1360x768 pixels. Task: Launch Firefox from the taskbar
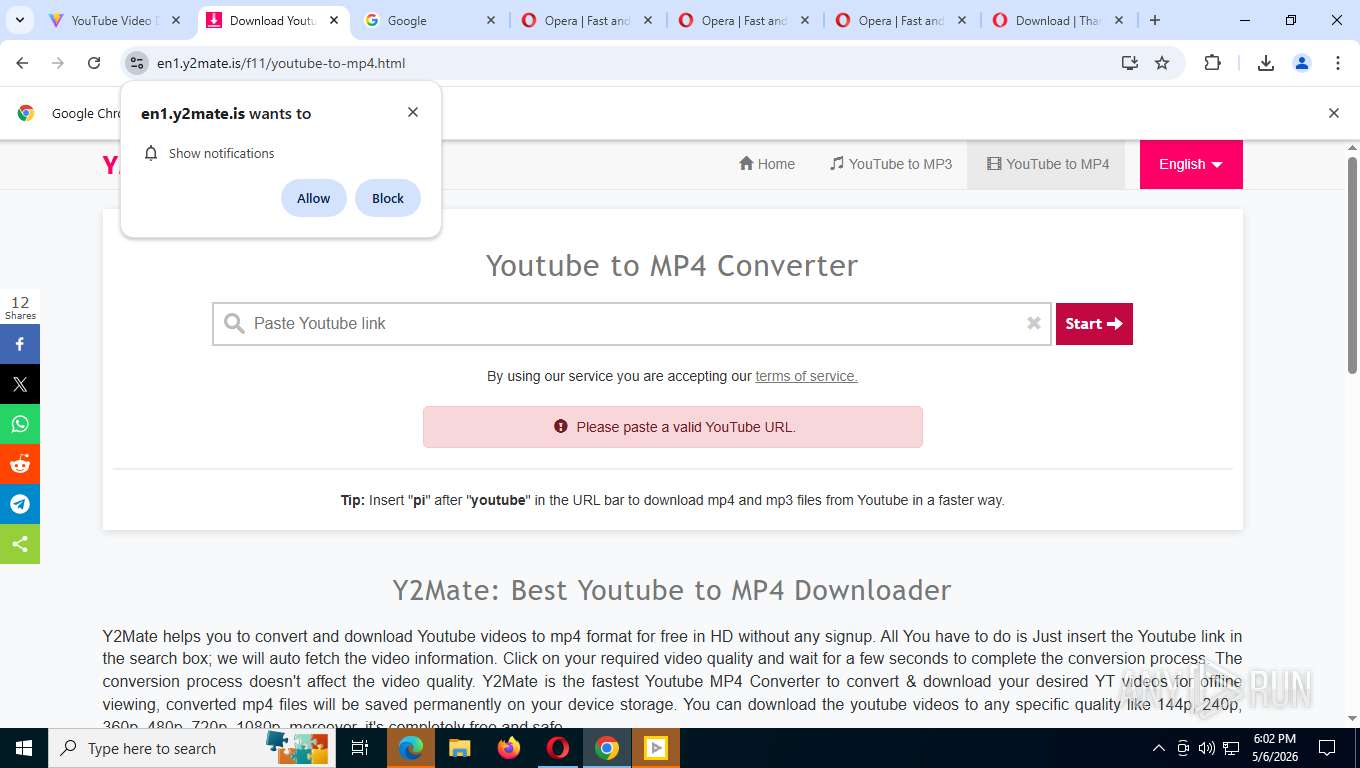pyautogui.click(x=509, y=748)
